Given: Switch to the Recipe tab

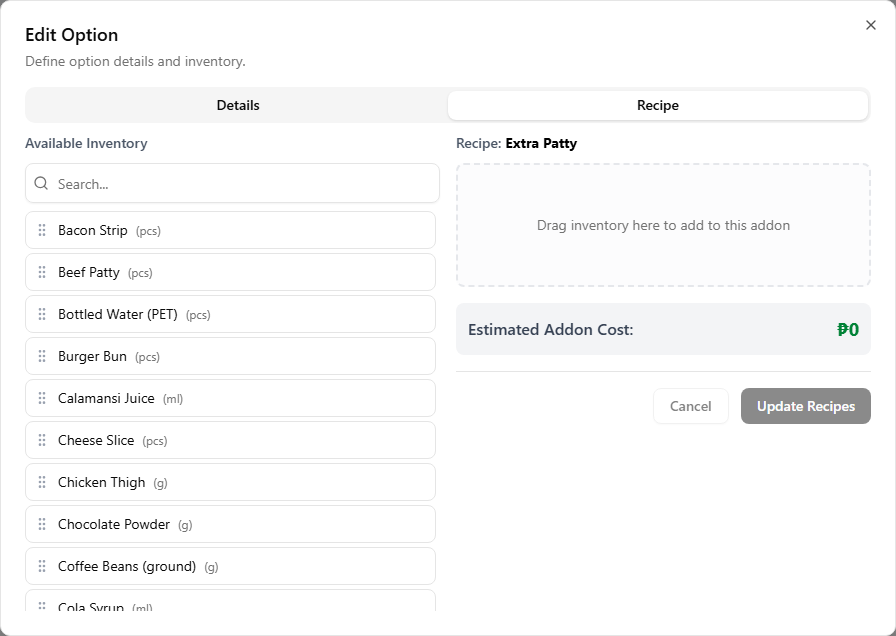Looking at the screenshot, I should (x=658, y=105).
